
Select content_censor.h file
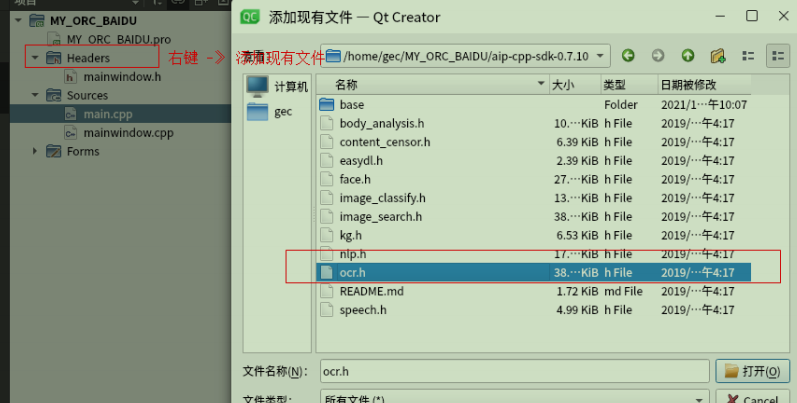(533, 142)
